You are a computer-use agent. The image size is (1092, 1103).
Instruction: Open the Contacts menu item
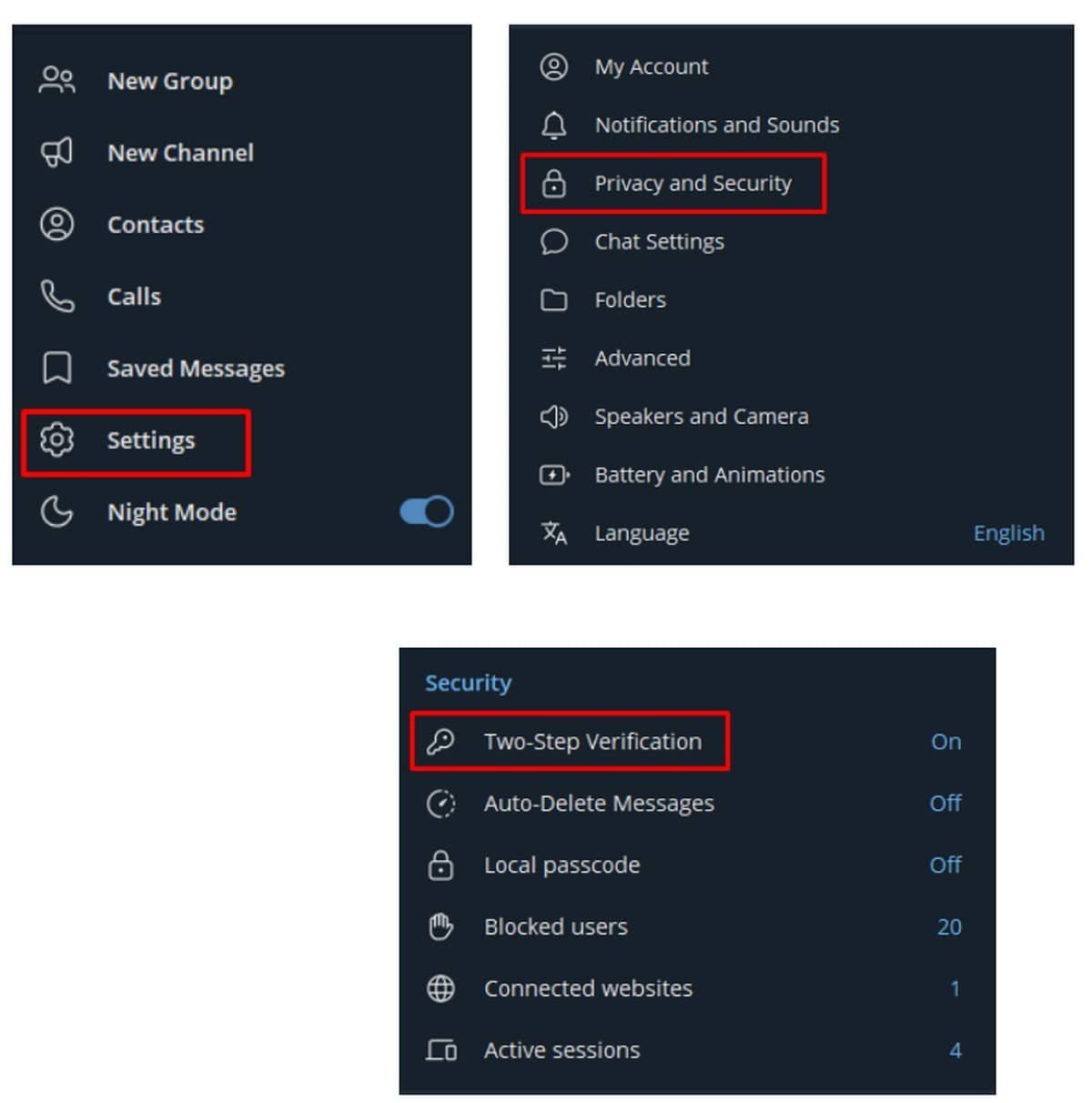point(156,225)
